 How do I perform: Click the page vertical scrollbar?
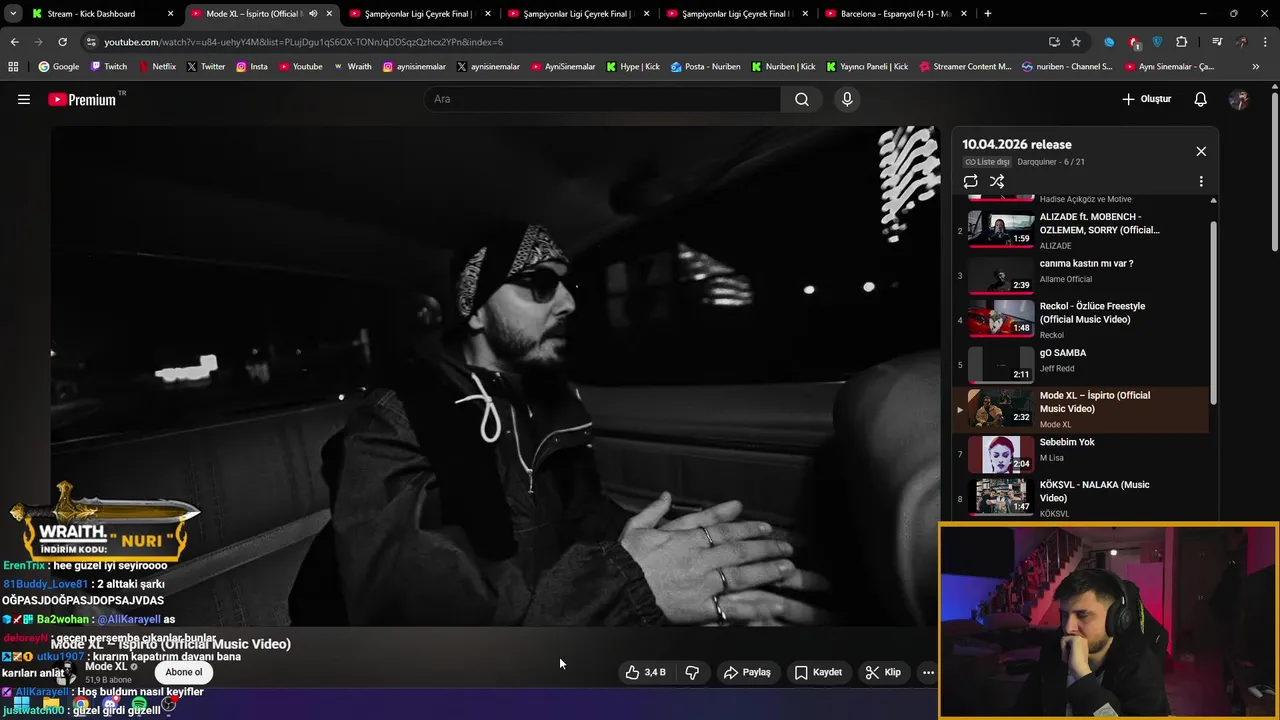pyautogui.click(x=1275, y=170)
